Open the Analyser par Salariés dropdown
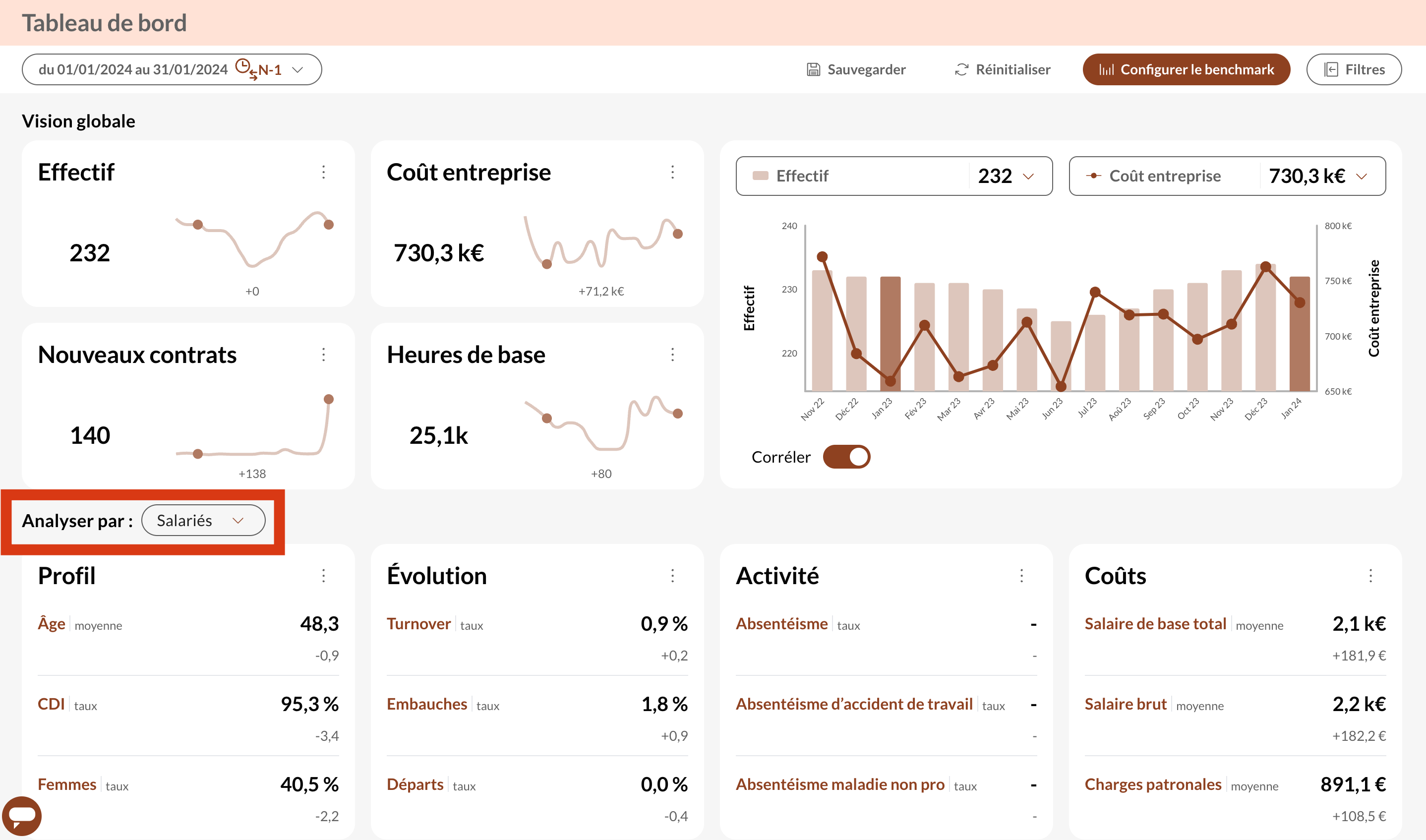The height and width of the screenshot is (840, 1426). point(203,520)
